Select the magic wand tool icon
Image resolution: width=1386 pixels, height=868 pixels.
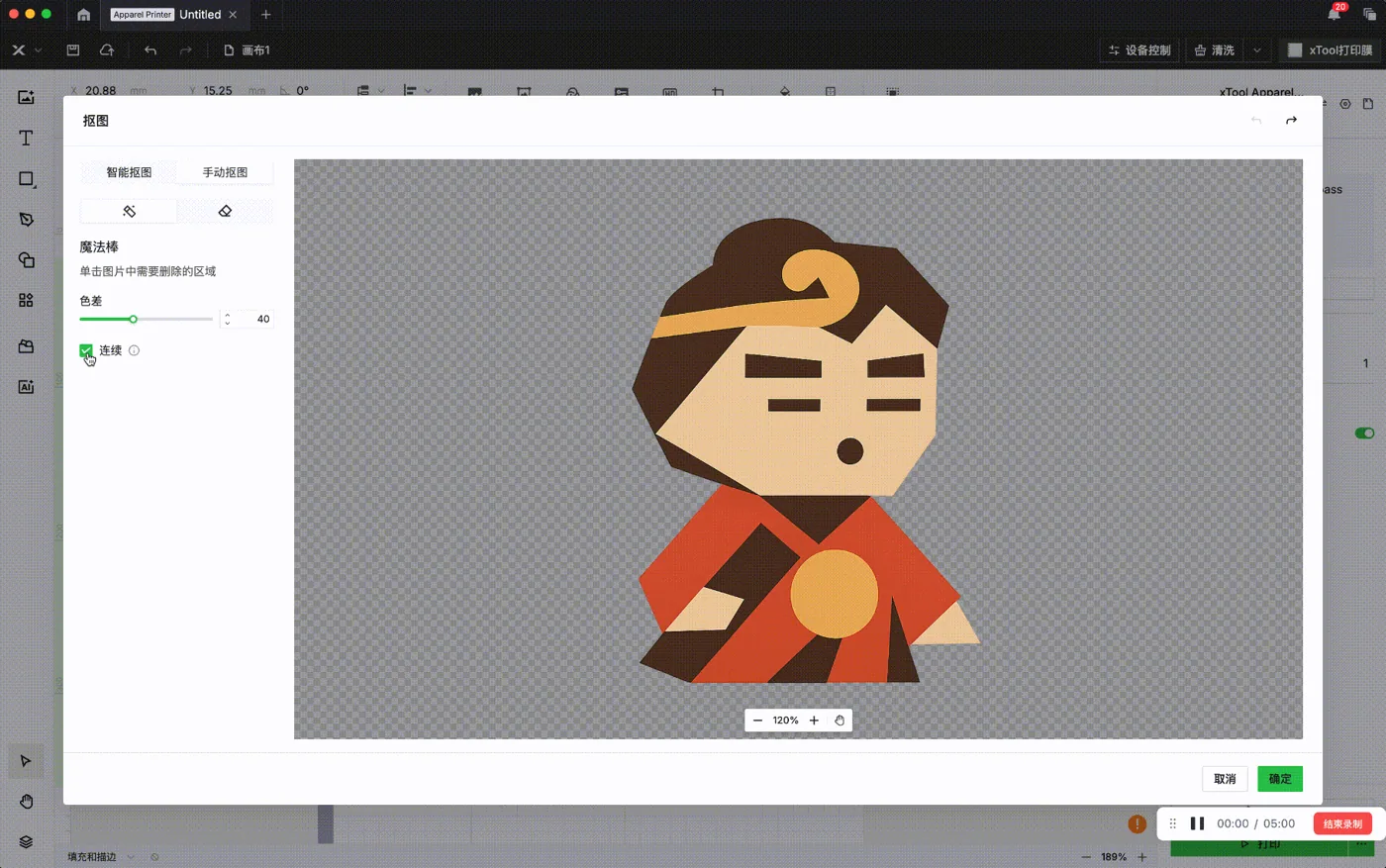pyautogui.click(x=129, y=211)
